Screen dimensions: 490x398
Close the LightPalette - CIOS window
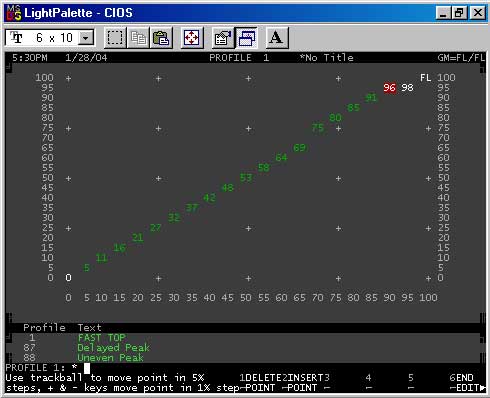pos(478,13)
